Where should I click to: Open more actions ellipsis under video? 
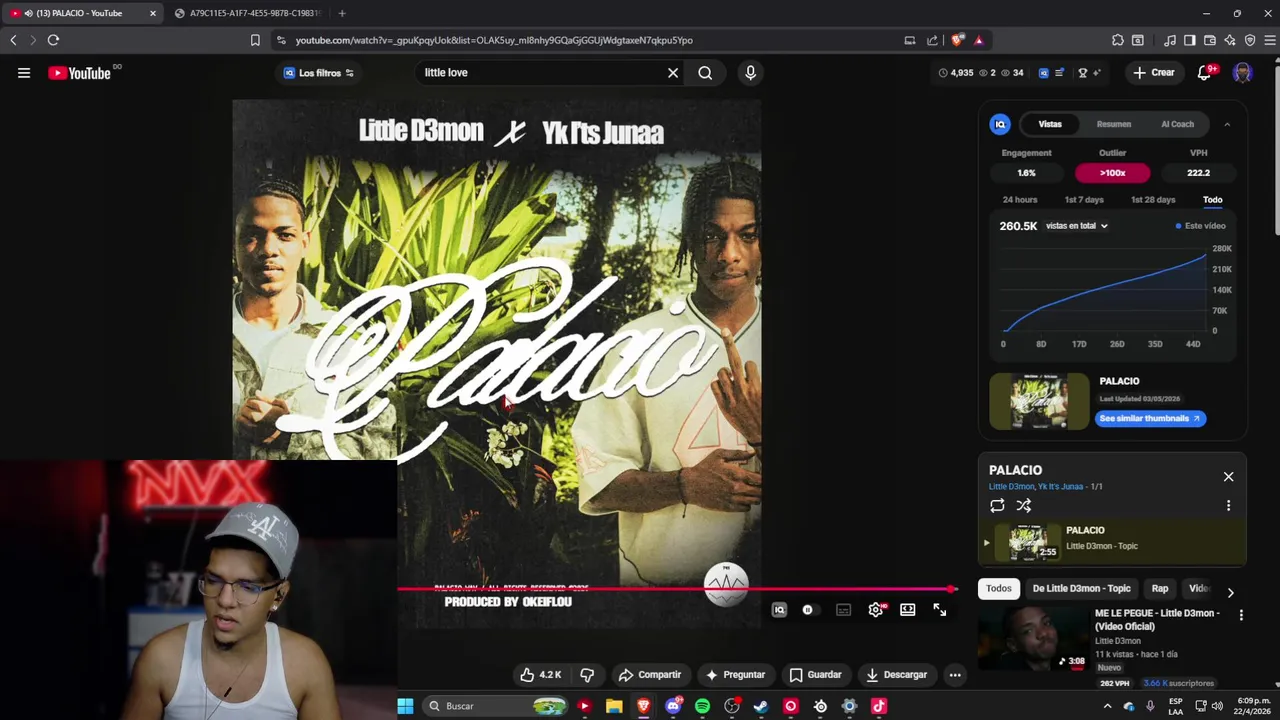pos(955,675)
